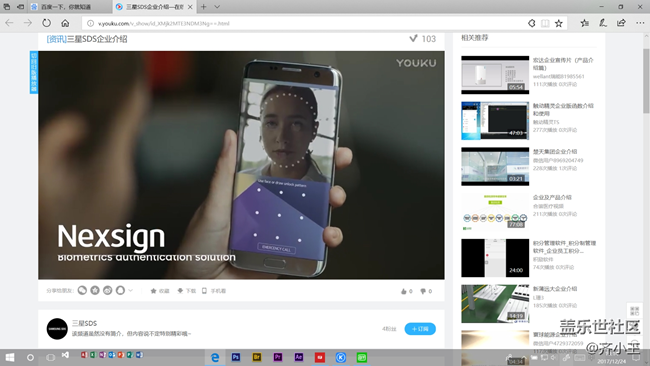Click 收藏 to favorite the video
The width and height of the screenshot is (650, 366).
(x=160, y=291)
